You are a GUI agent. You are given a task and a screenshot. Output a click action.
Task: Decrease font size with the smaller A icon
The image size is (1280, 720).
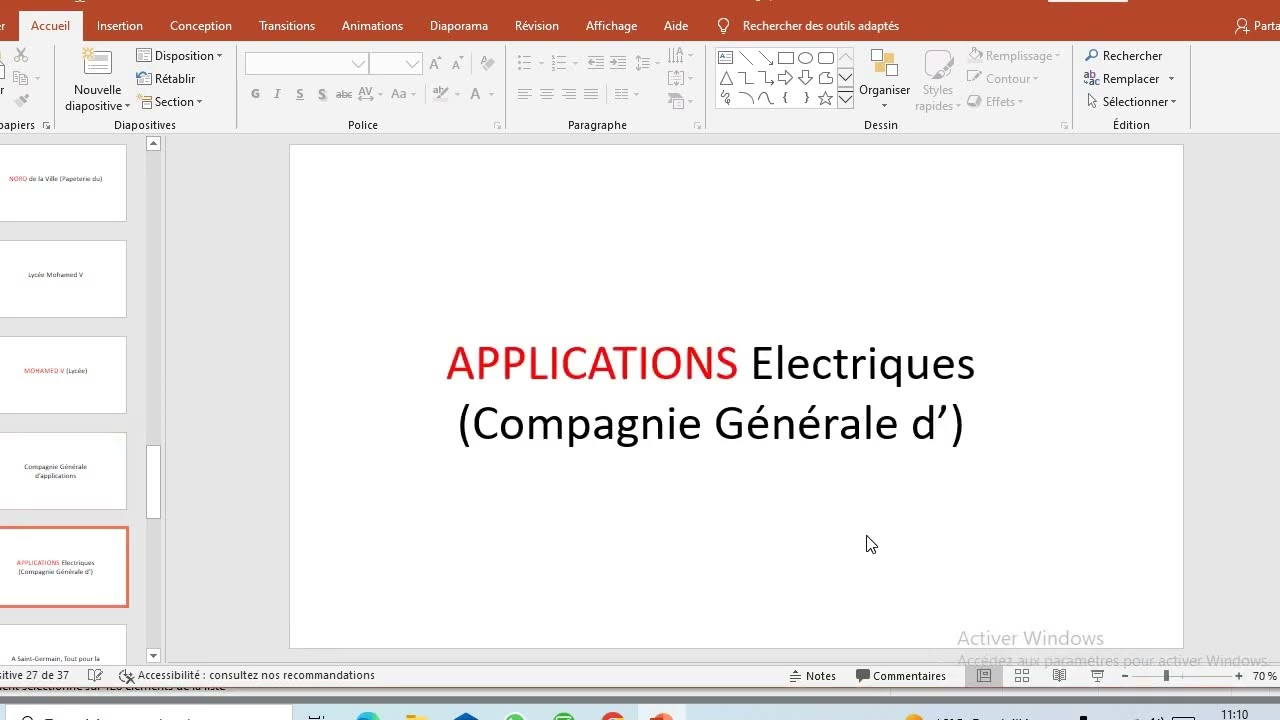pos(456,64)
